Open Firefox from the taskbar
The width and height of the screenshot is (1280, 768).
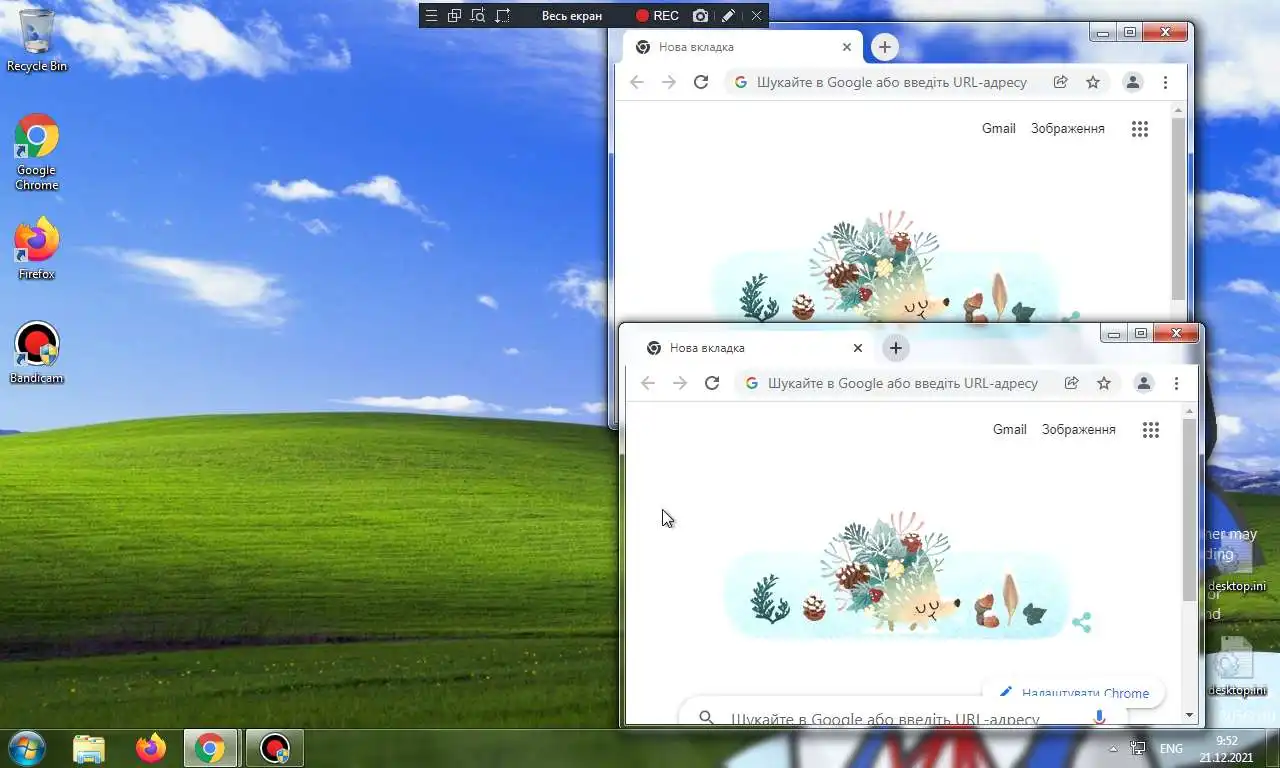151,748
